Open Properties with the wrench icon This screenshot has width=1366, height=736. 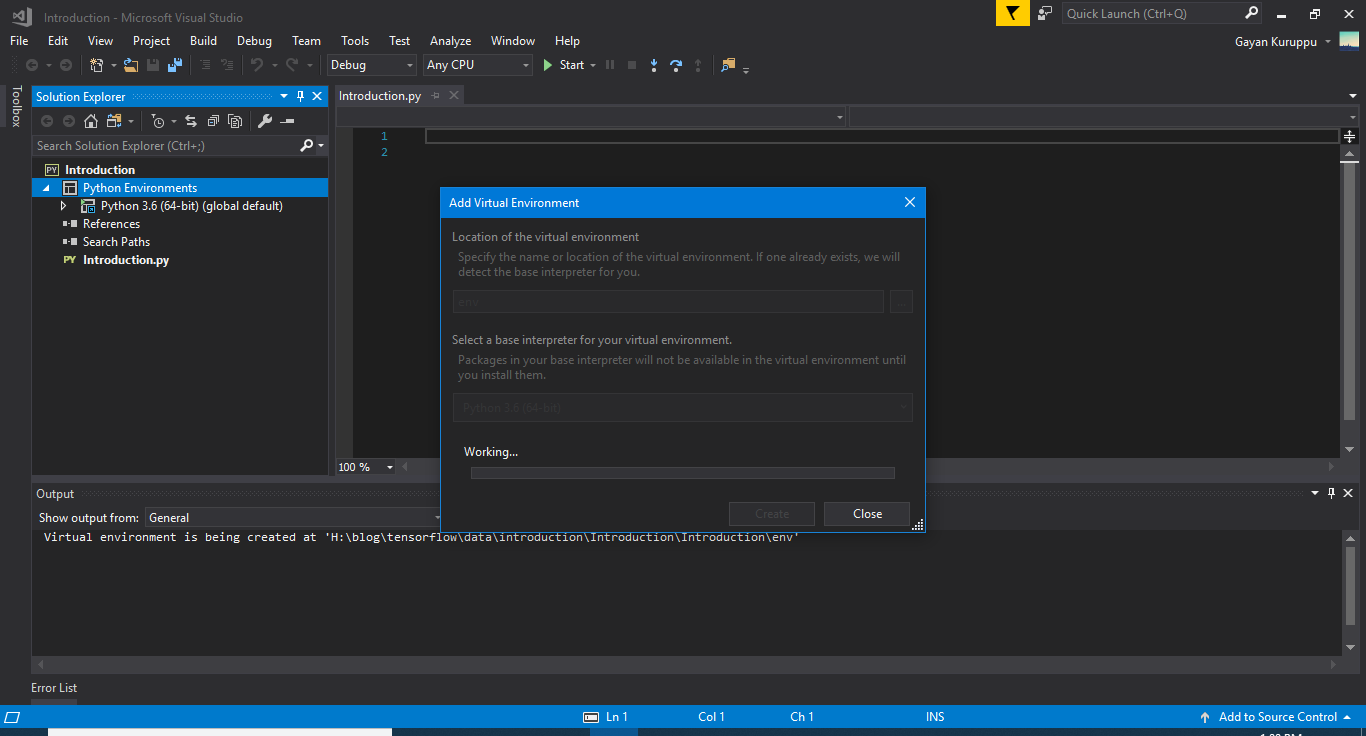pyautogui.click(x=266, y=121)
